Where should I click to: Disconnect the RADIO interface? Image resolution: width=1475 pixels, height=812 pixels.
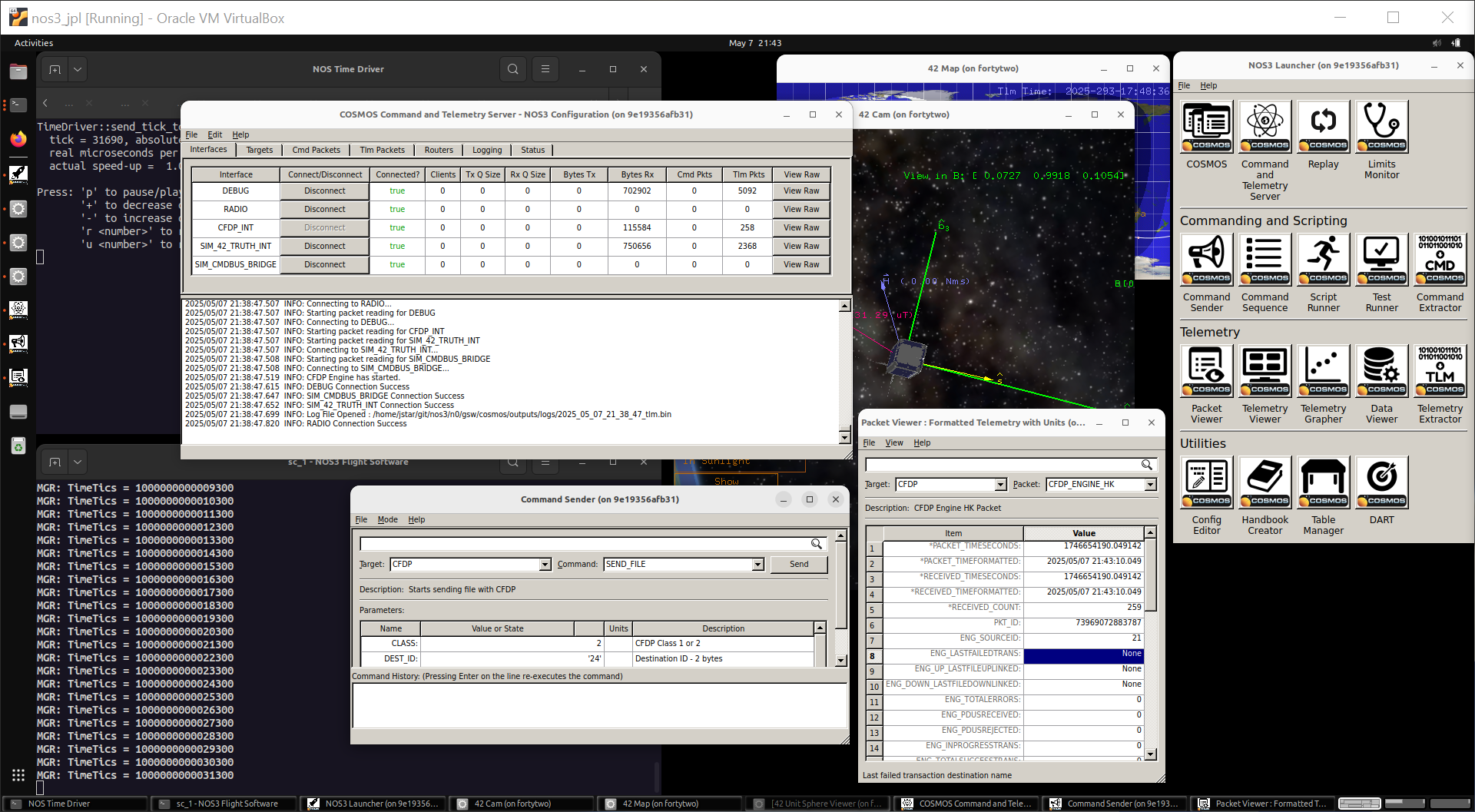click(x=325, y=210)
